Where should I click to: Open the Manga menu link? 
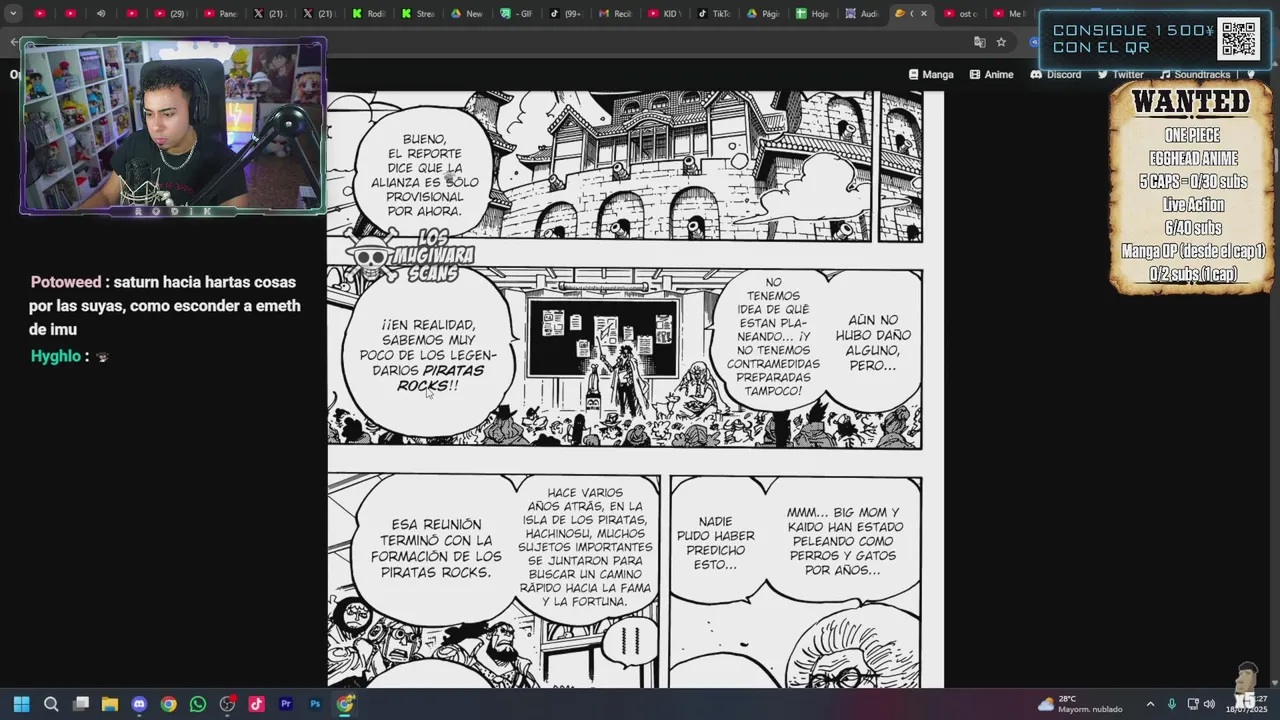pos(930,74)
